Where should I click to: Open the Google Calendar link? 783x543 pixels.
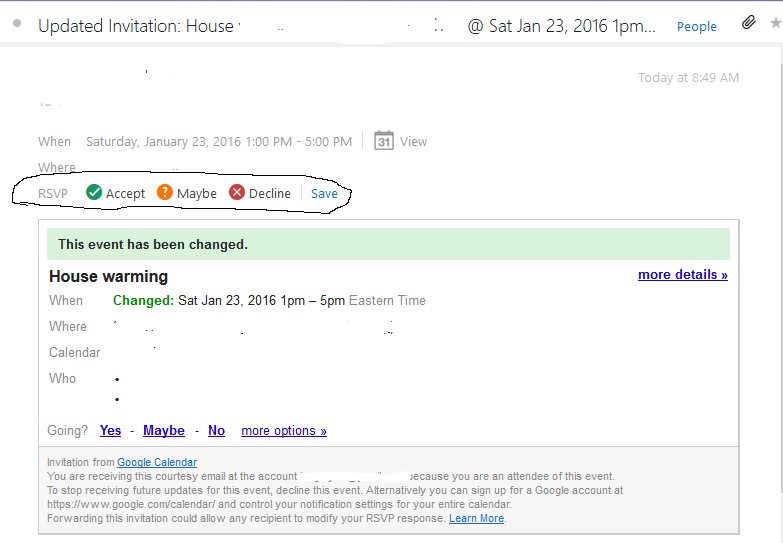pos(157,462)
